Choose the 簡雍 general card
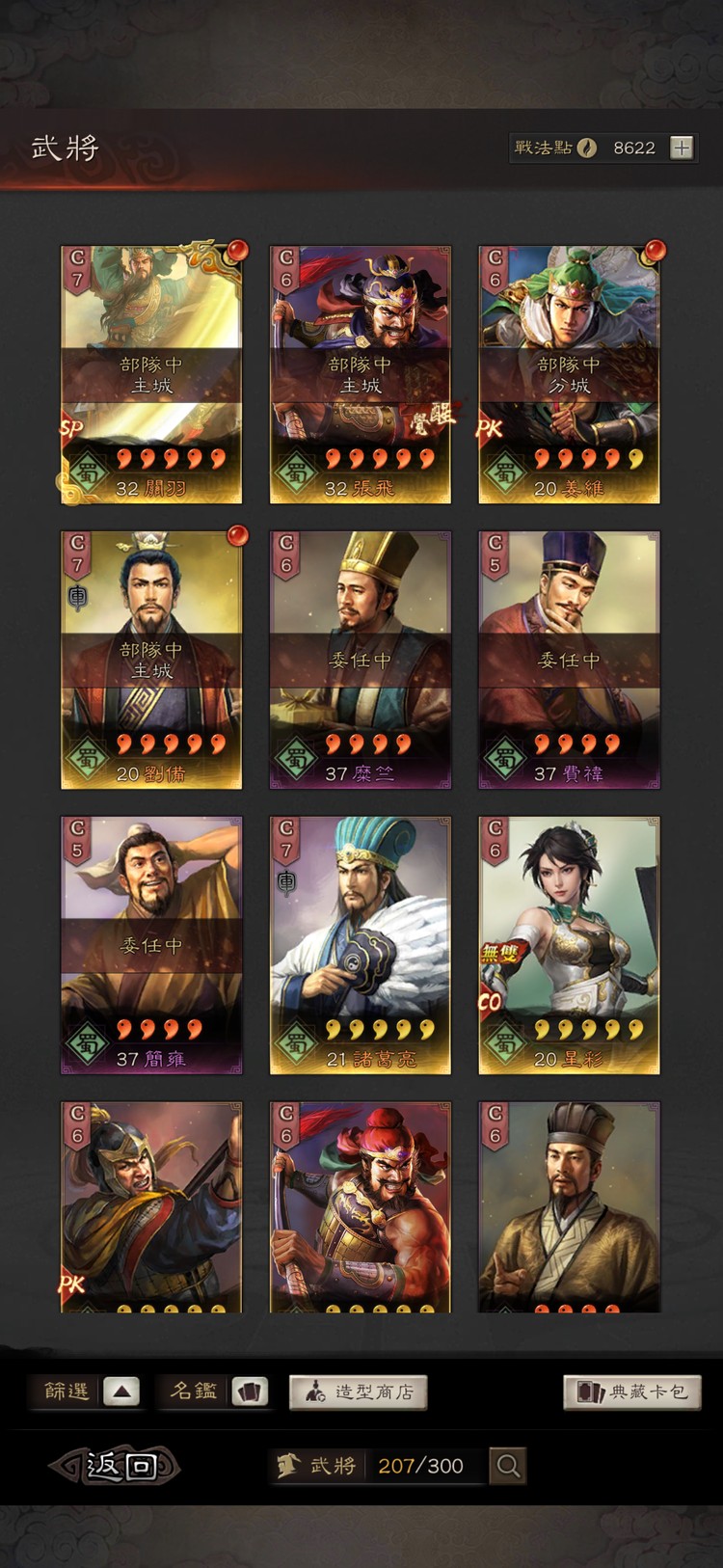The image size is (723, 1568). click(151, 945)
